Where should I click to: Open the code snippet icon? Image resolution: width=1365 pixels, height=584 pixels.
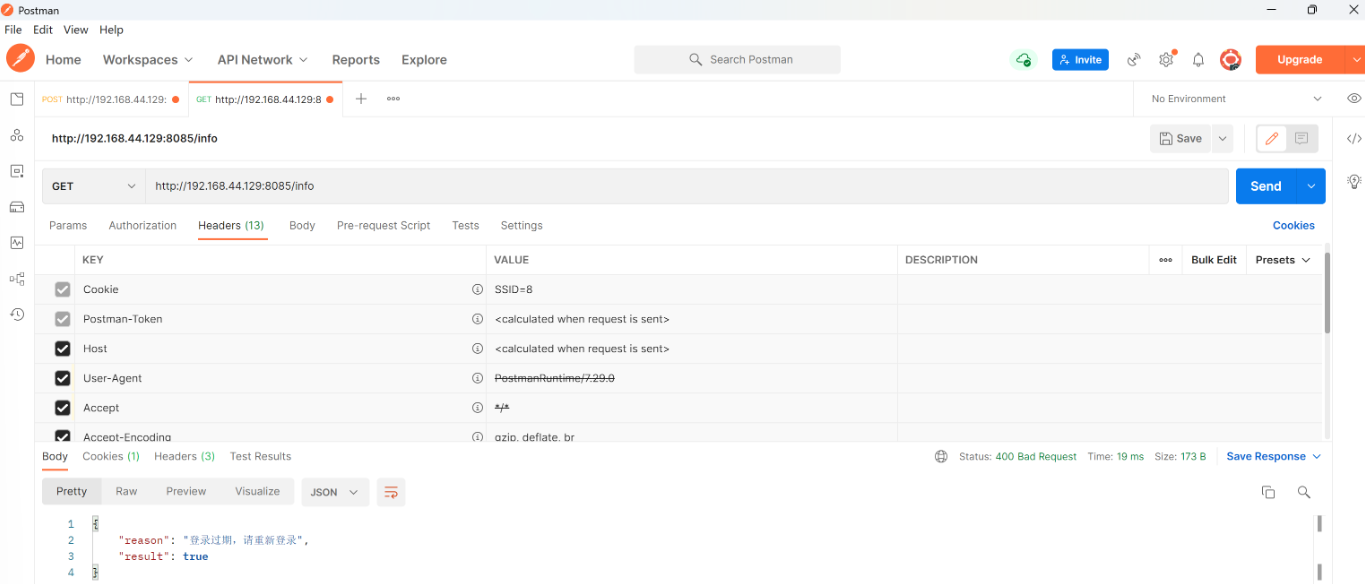1354,139
